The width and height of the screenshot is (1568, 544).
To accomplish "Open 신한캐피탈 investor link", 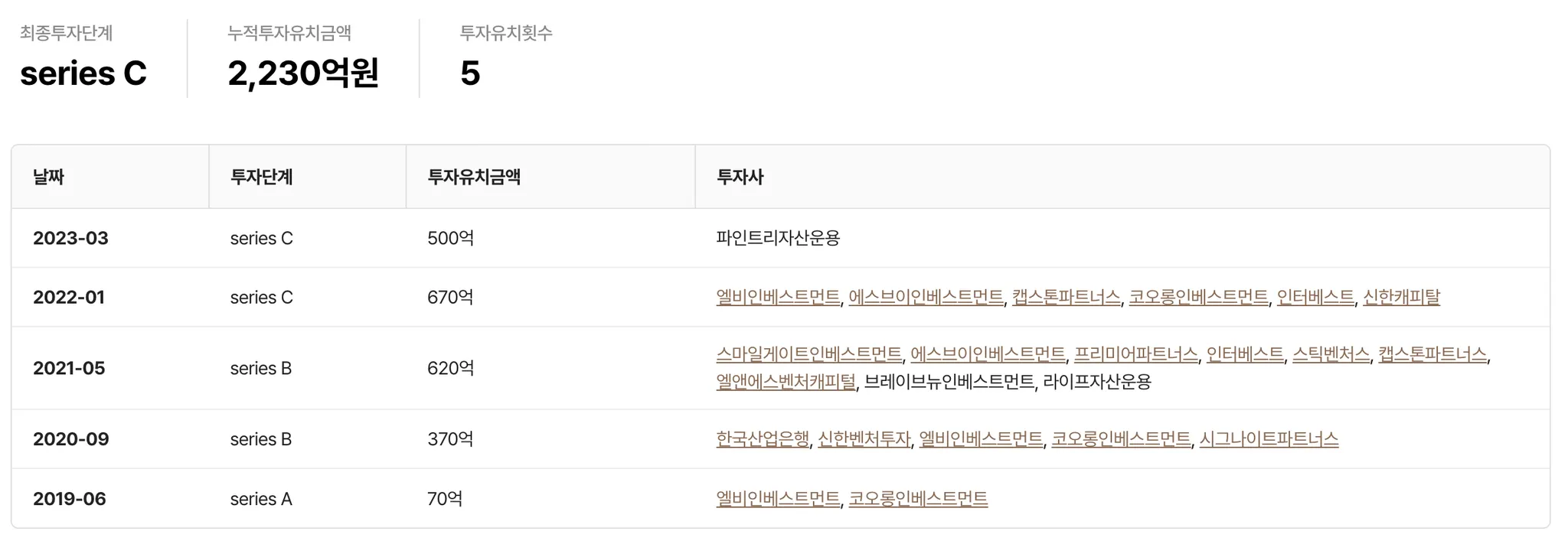I will coord(1401,297).
